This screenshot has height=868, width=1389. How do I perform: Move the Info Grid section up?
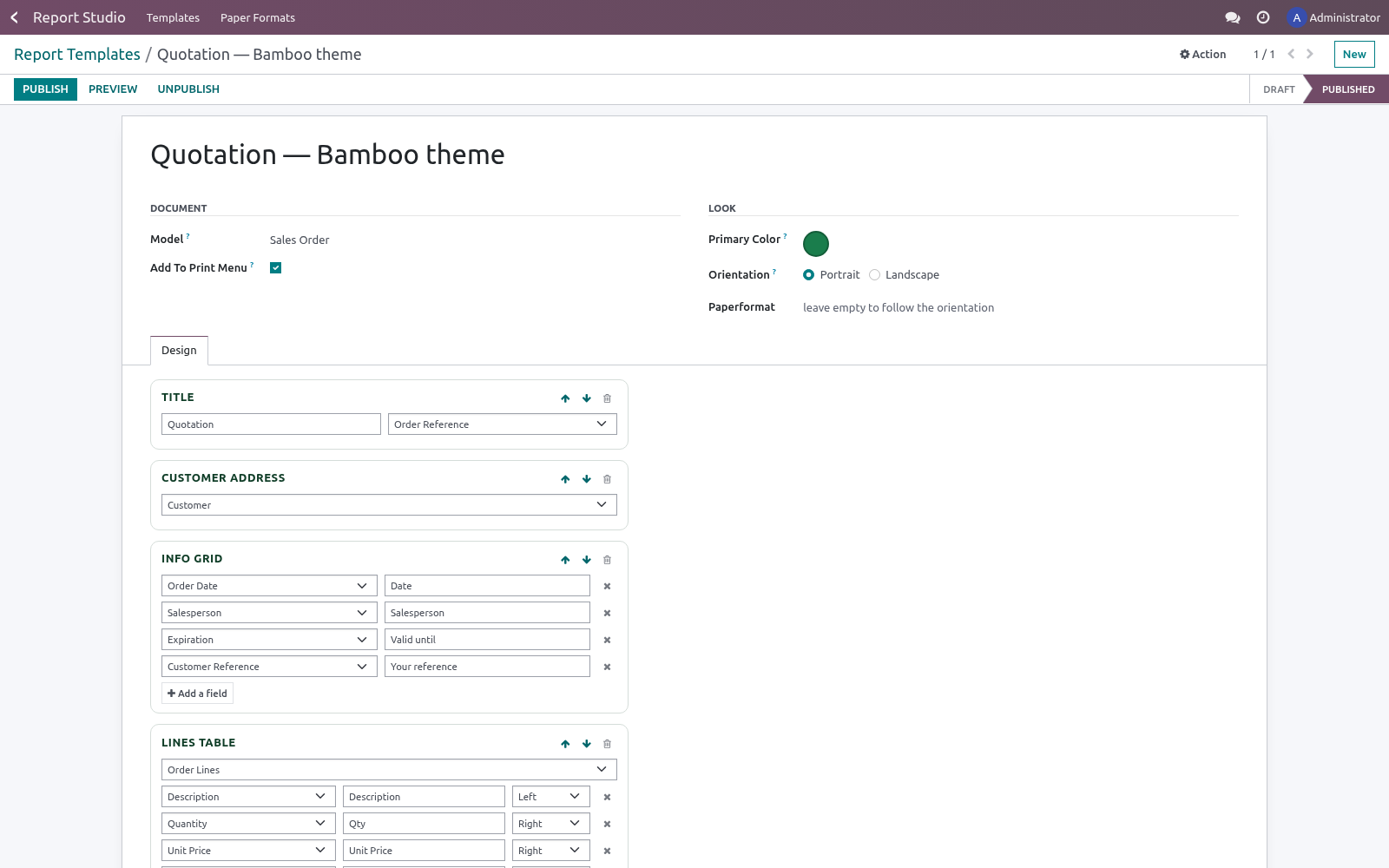565,560
